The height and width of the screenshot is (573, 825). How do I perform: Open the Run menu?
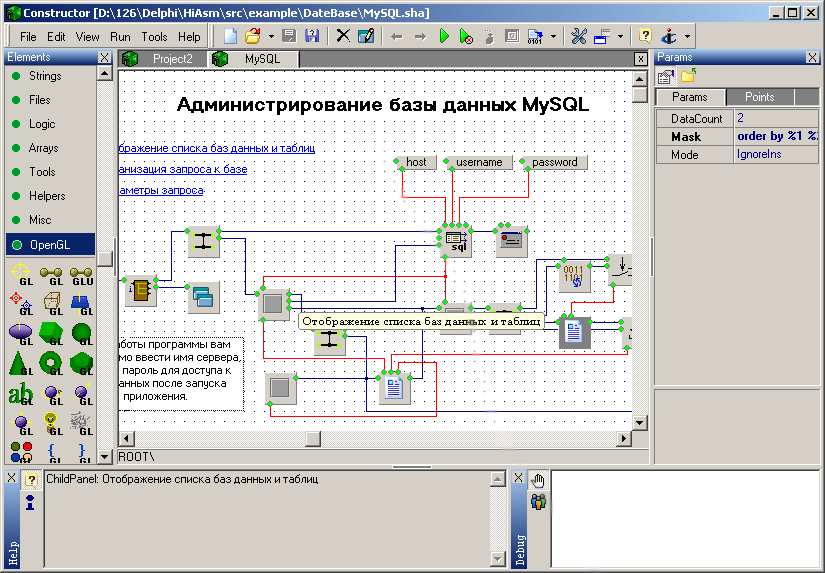coord(120,36)
